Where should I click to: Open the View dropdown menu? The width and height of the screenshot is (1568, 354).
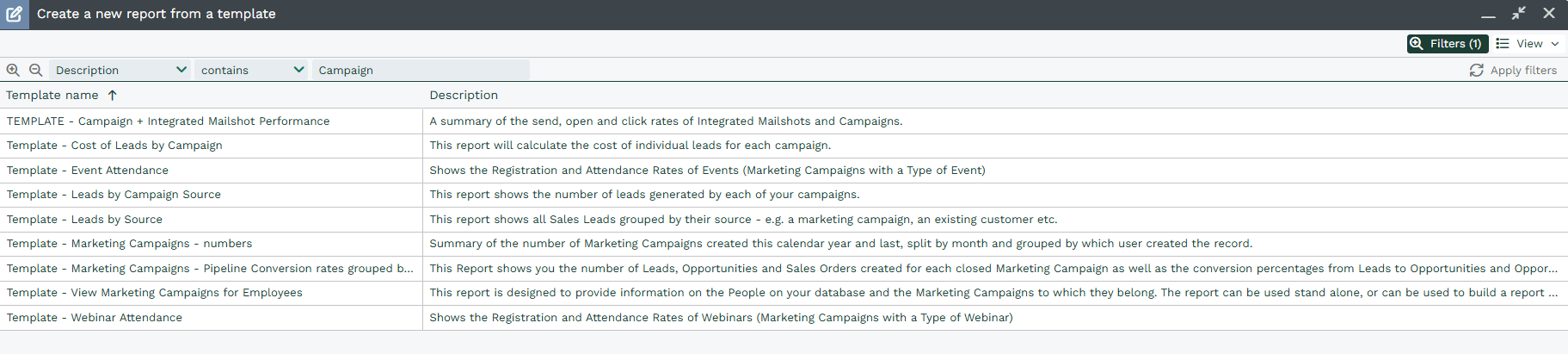(1528, 44)
